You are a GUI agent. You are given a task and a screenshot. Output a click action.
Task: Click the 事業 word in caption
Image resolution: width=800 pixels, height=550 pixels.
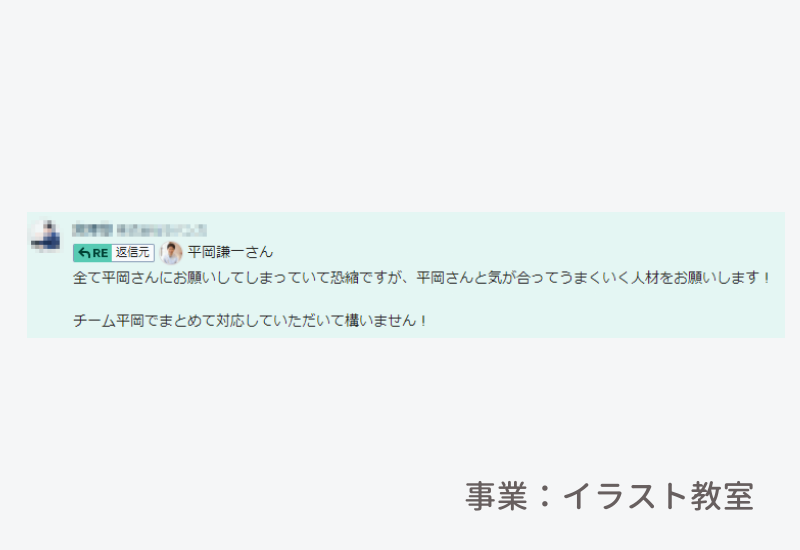496,496
